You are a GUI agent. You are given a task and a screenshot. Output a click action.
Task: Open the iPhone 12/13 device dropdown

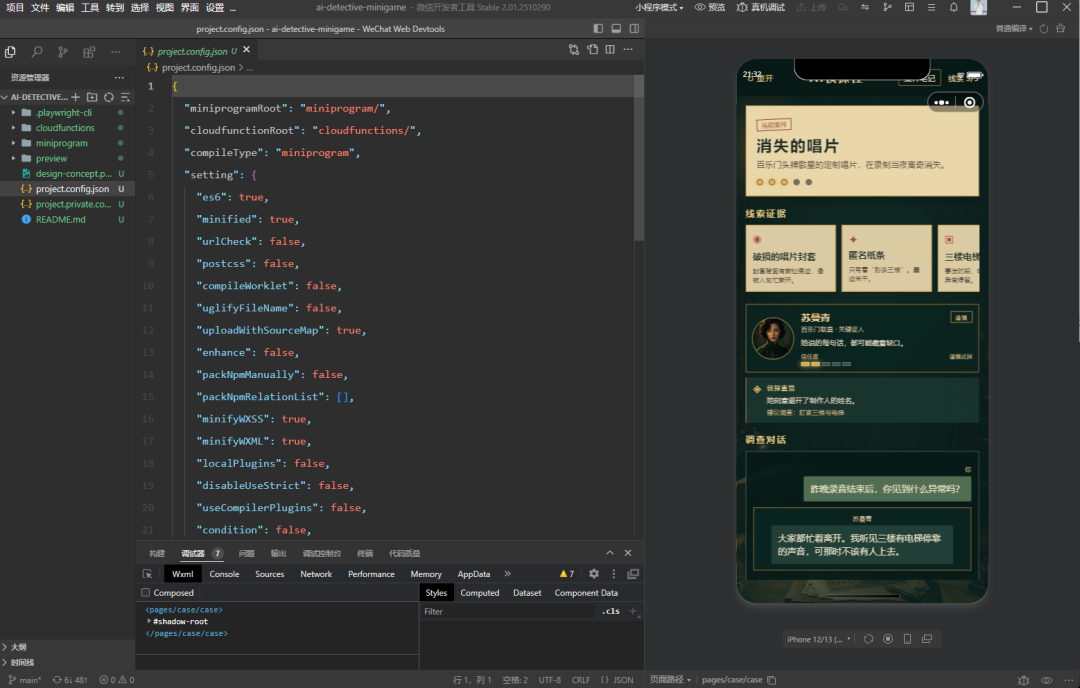(819, 639)
